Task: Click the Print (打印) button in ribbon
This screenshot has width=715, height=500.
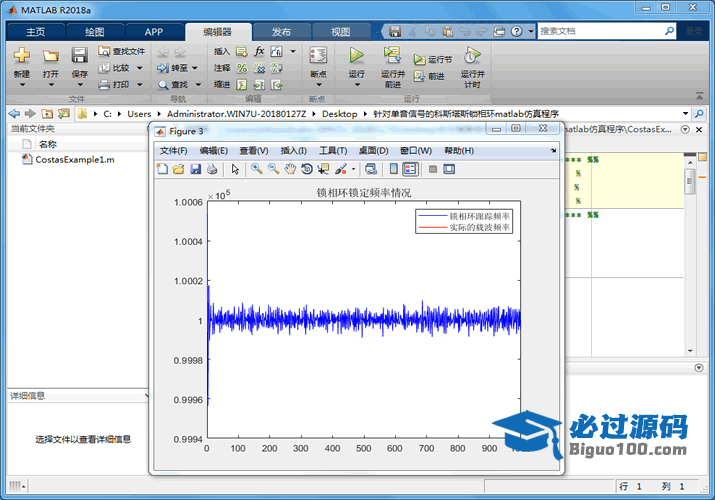Action: (x=116, y=84)
